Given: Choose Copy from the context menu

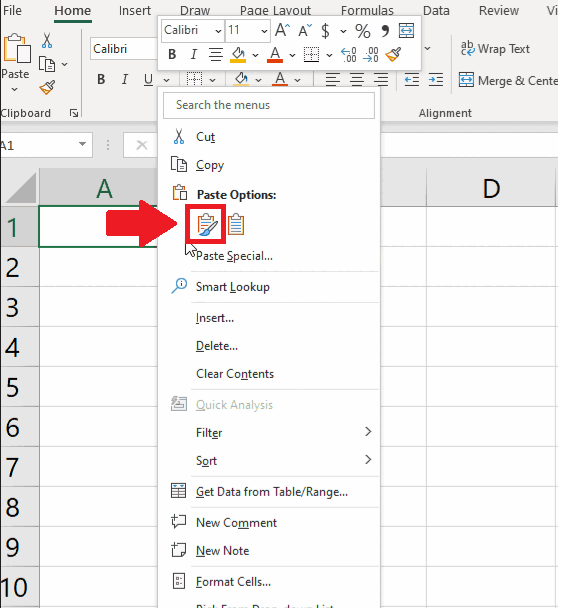Looking at the screenshot, I should point(270,165).
